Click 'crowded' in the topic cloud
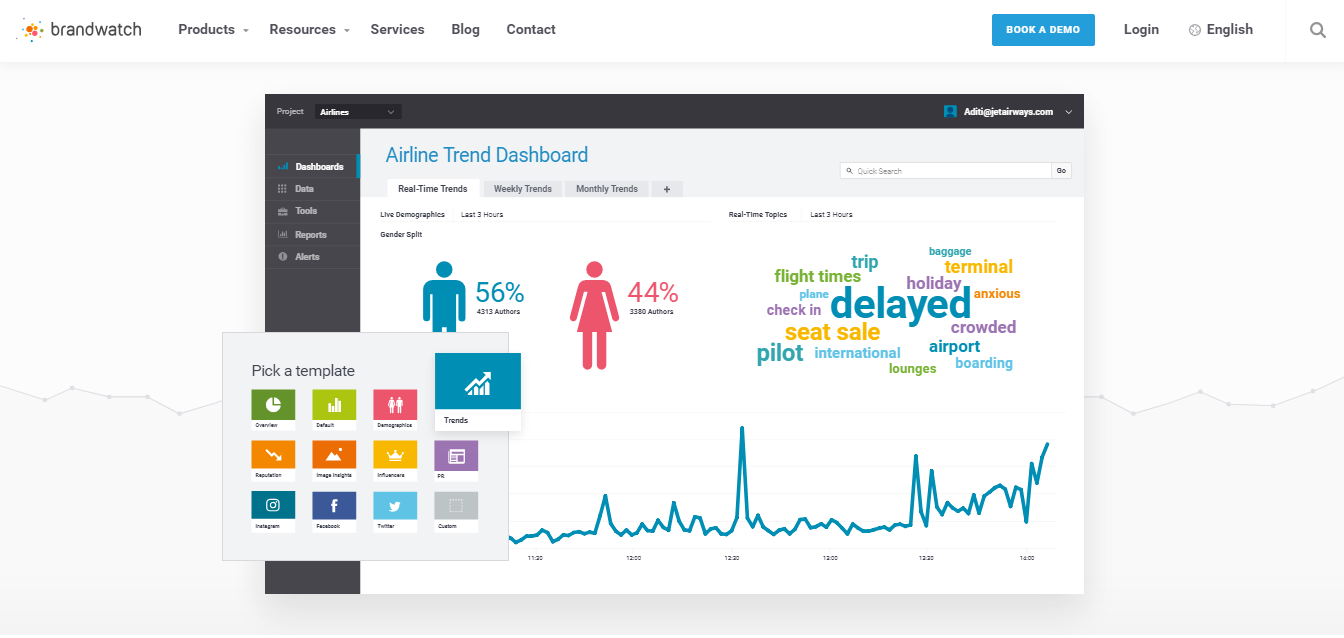Screen dimensions: 1344x638 coord(983,327)
